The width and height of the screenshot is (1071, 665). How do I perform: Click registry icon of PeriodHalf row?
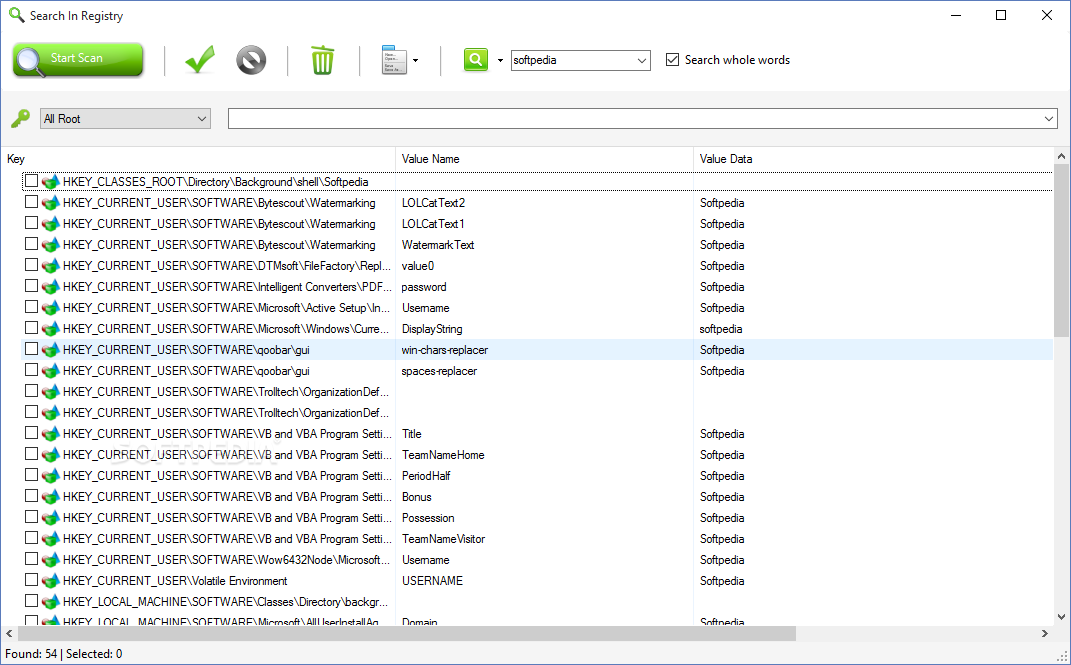(x=51, y=476)
